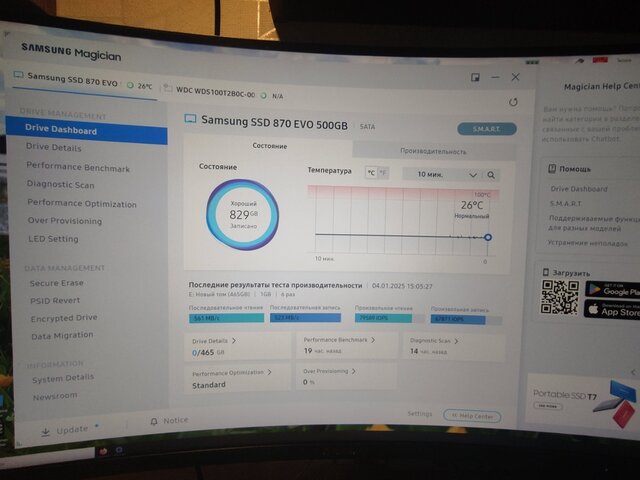The width and height of the screenshot is (640, 480).
Task: Open Secure Erase in the sidebar
Action: (x=57, y=283)
